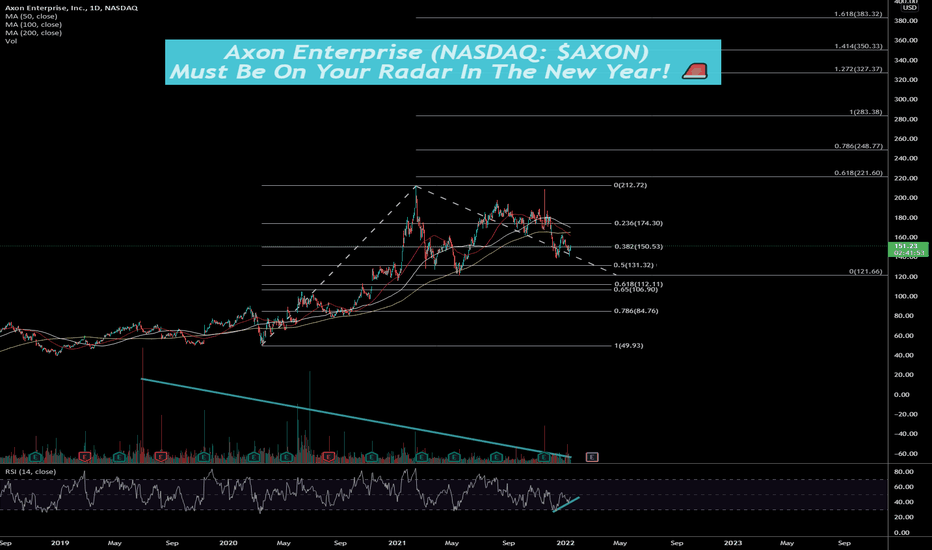
Task: Click the extension label 0(121.66)
Action: 865,271
